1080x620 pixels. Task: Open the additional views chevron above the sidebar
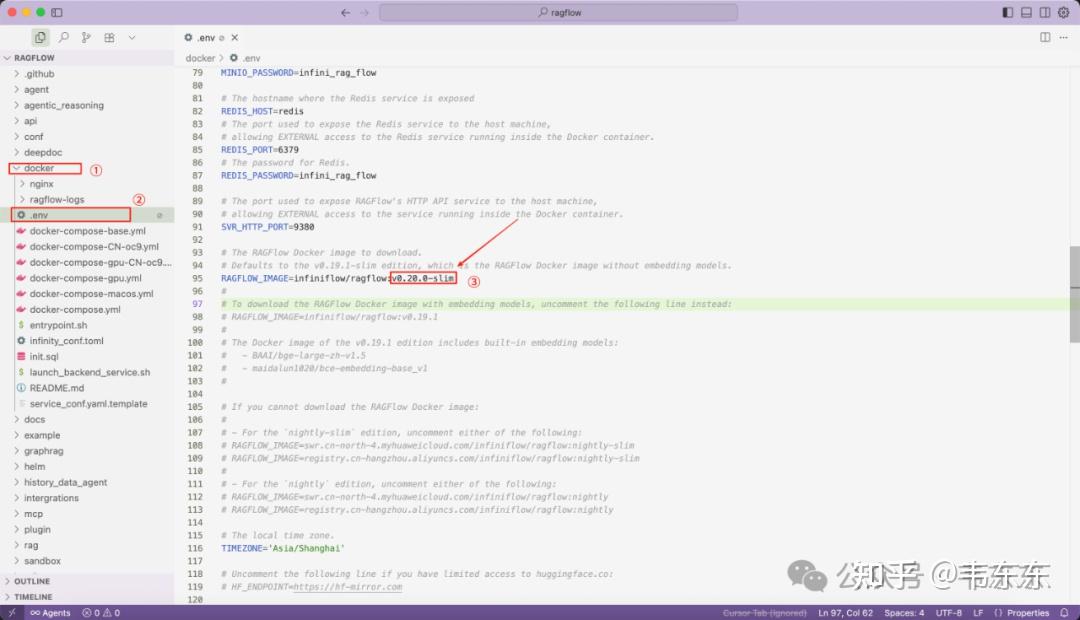click(131, 37)
